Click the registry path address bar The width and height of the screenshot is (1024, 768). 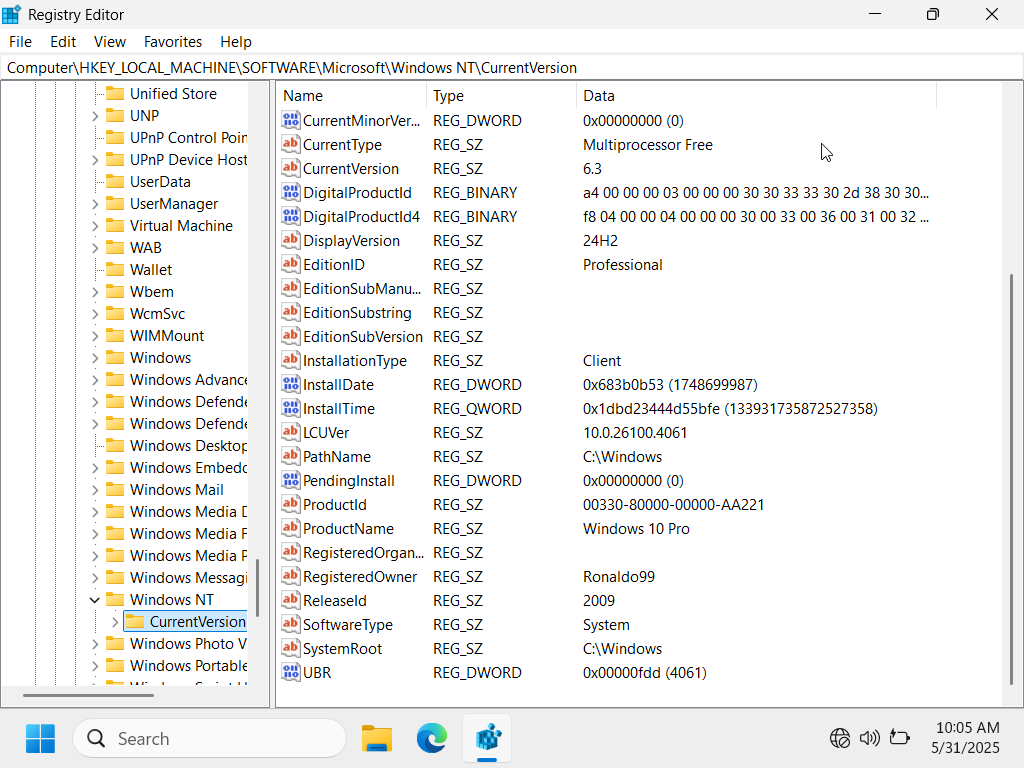click(512, 68)
